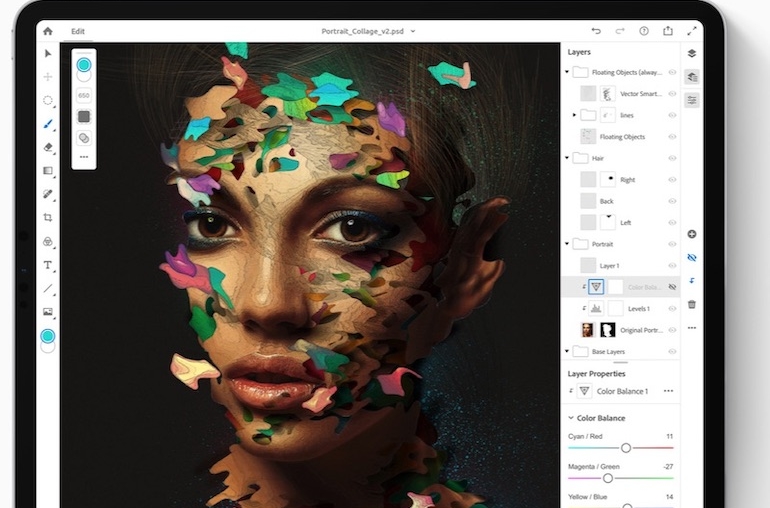Select the Levels 1 adjustment layer
Image resolution: width=770 pixels, height=508 pixels.
click(x=621, y=309)
